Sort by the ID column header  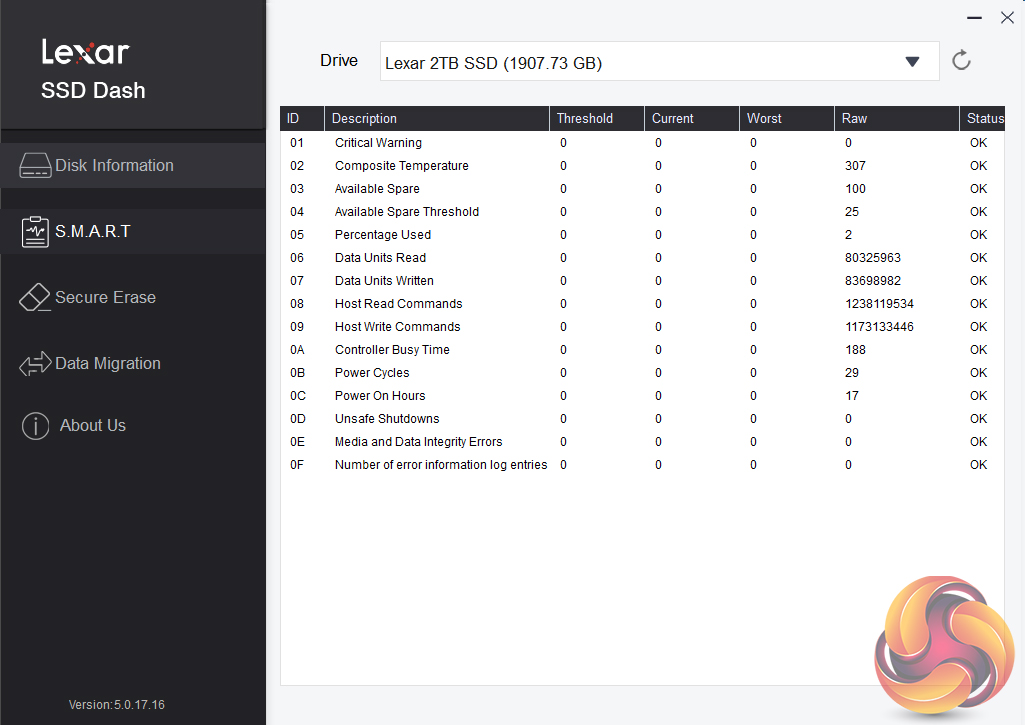tap(302, 118)
